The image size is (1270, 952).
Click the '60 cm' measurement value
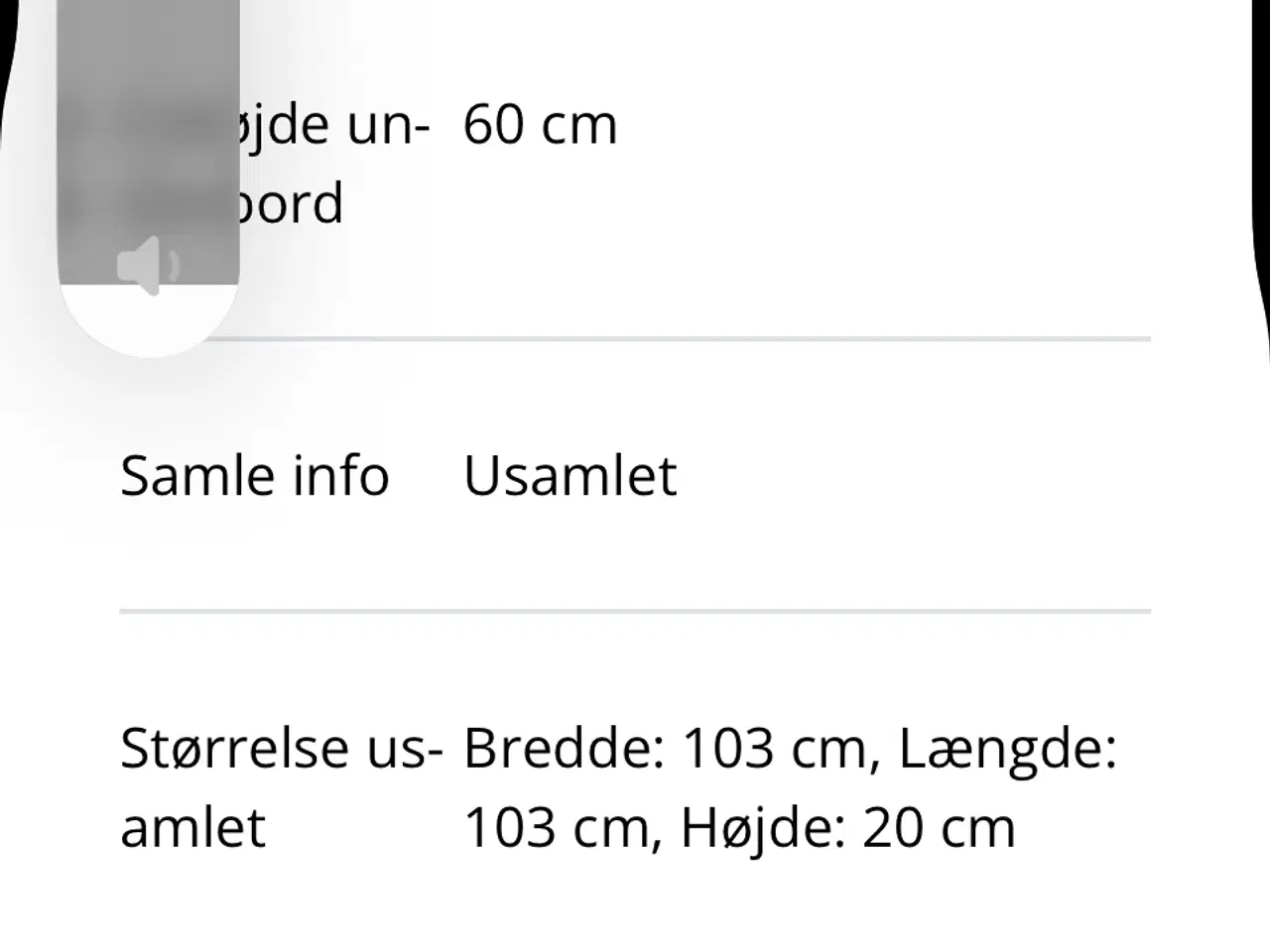[x=539, y=123]
